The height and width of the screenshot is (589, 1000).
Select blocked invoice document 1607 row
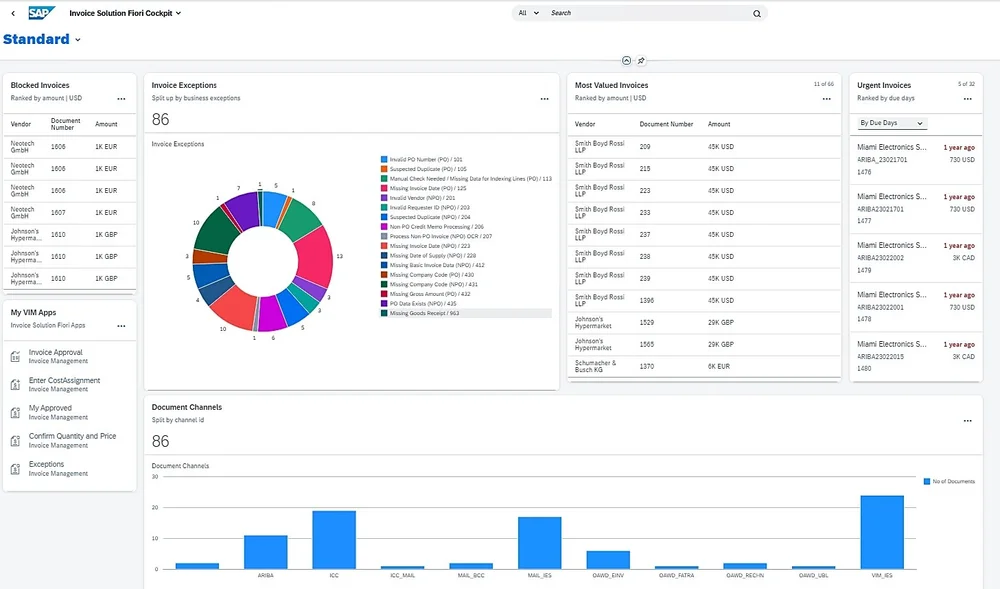click(x=70, y=212)
